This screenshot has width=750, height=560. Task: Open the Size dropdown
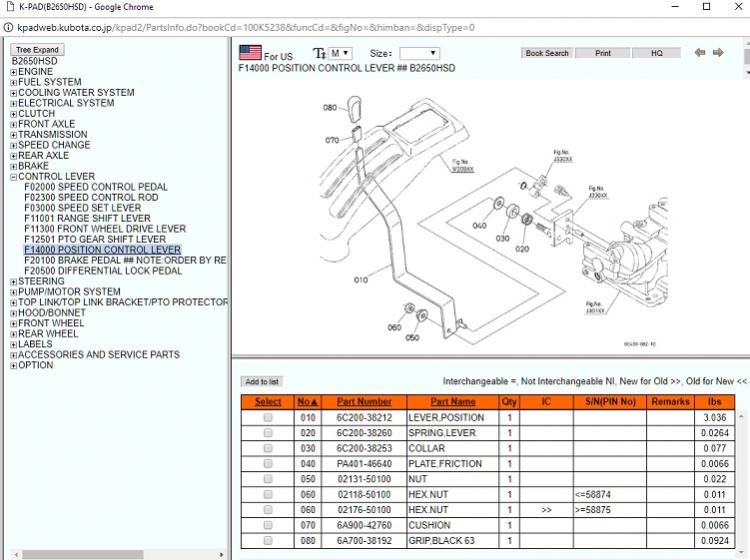[x=419, y=53]
